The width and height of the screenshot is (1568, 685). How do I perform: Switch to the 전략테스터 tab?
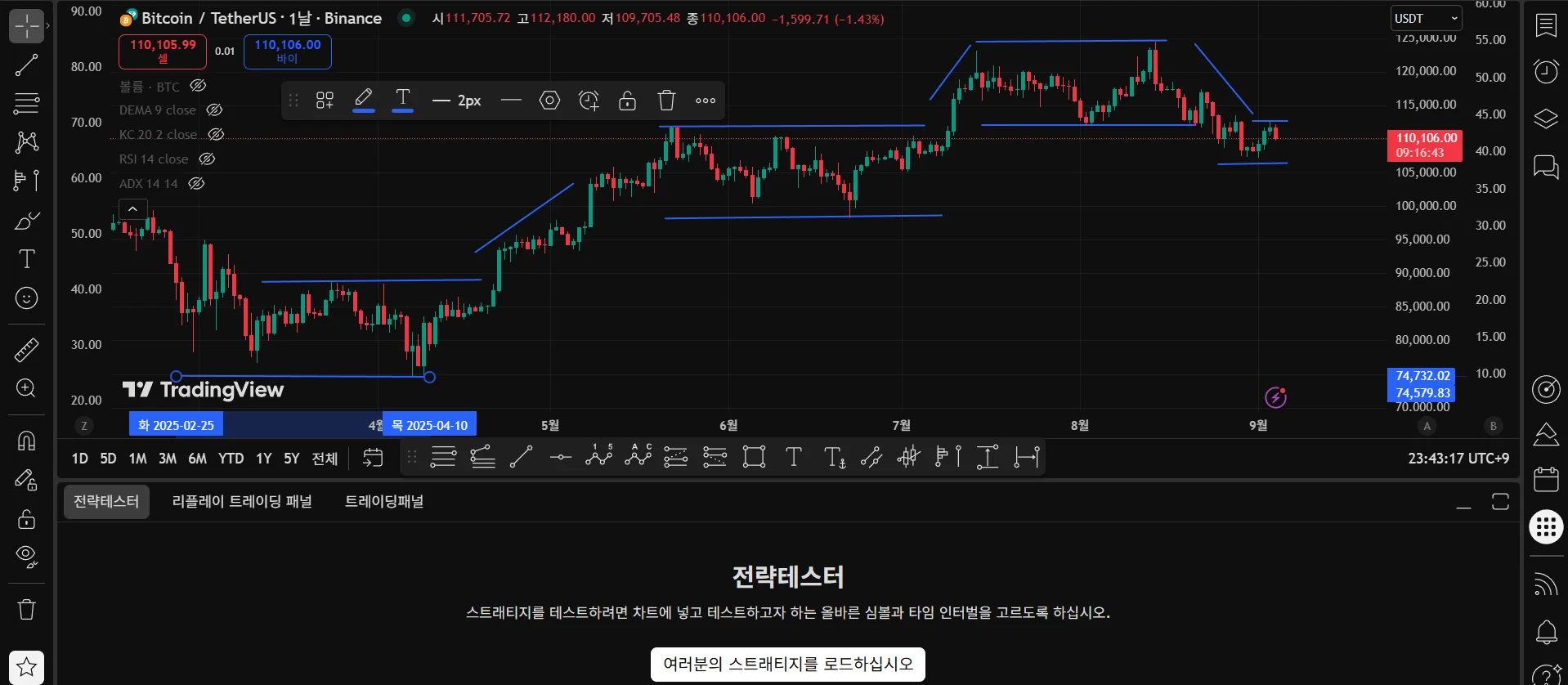tap(106, 502)
